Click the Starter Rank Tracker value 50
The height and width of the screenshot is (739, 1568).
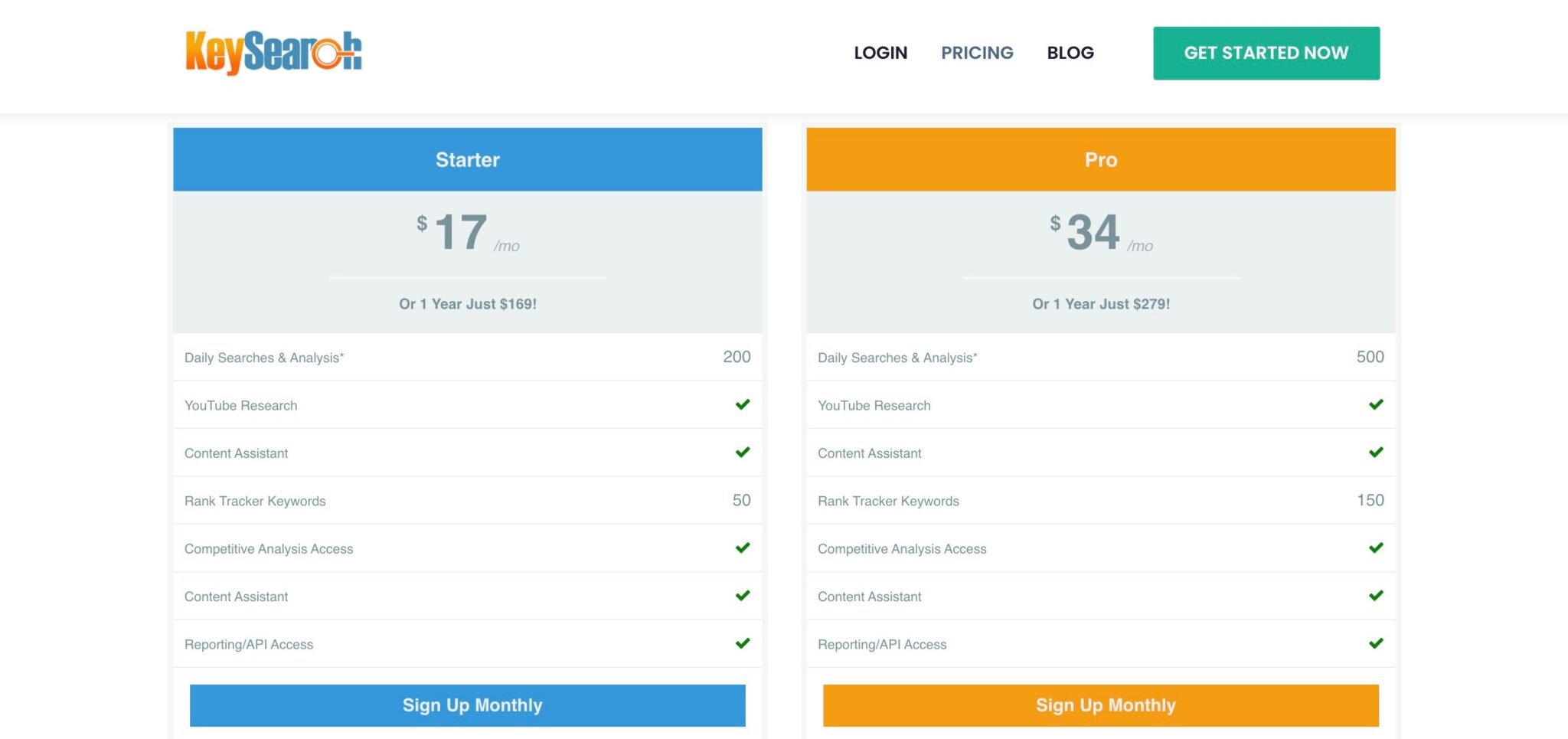tap(741, 500)
